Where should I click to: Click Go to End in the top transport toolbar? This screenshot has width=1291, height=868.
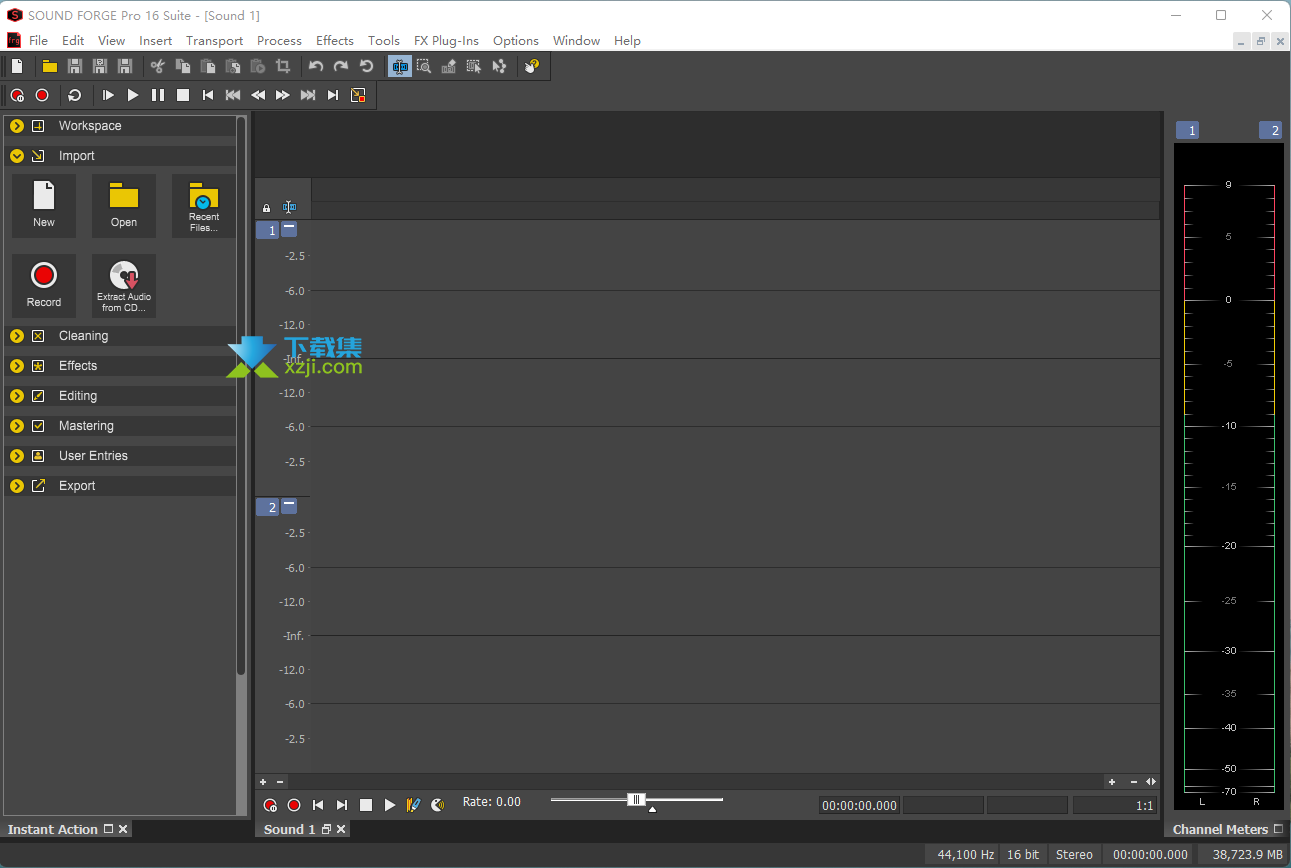[333, 95]
